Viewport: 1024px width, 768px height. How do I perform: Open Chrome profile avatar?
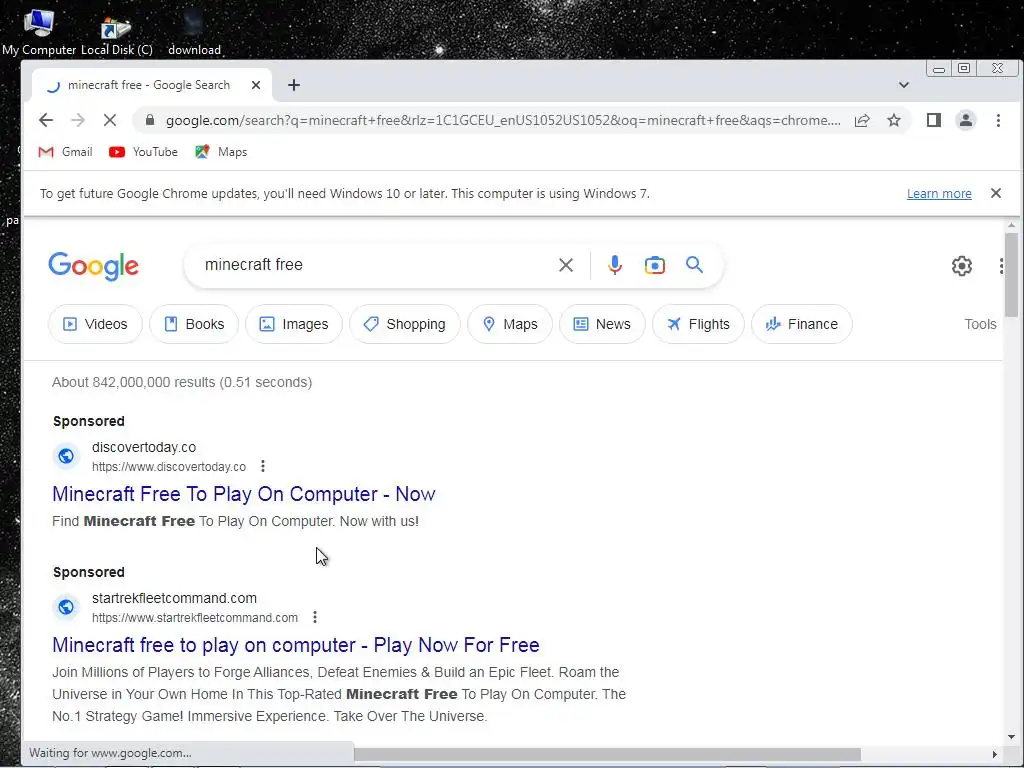[966, 120]
